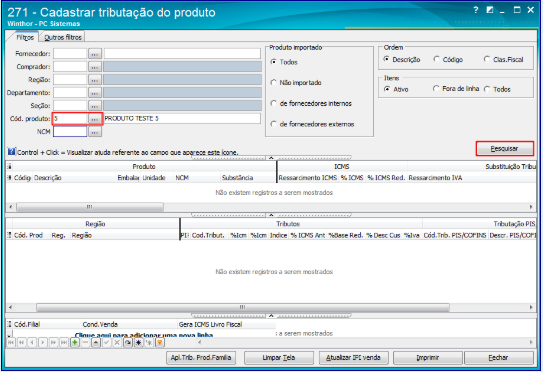Go to last record in navigator
543x372 pixels.
(x=64, y=343)
